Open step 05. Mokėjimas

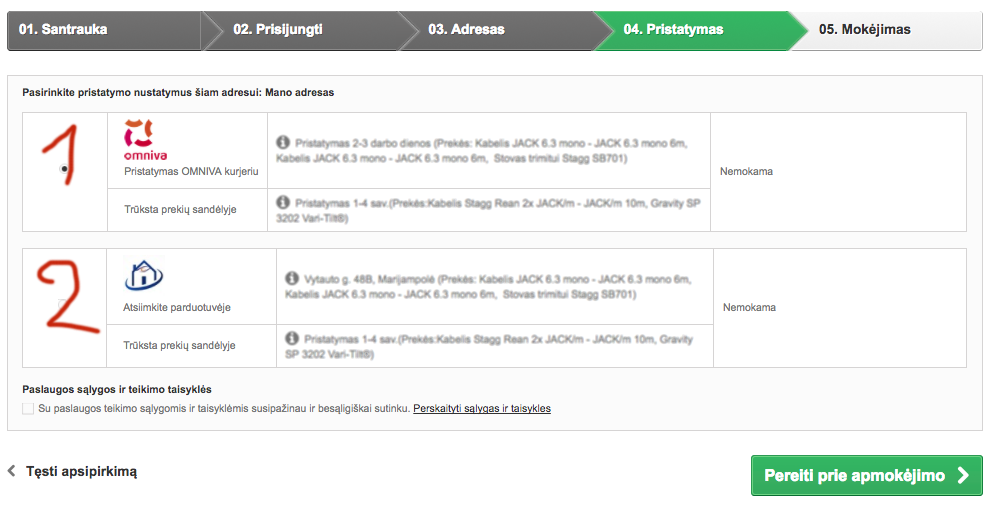coord(886,30)
